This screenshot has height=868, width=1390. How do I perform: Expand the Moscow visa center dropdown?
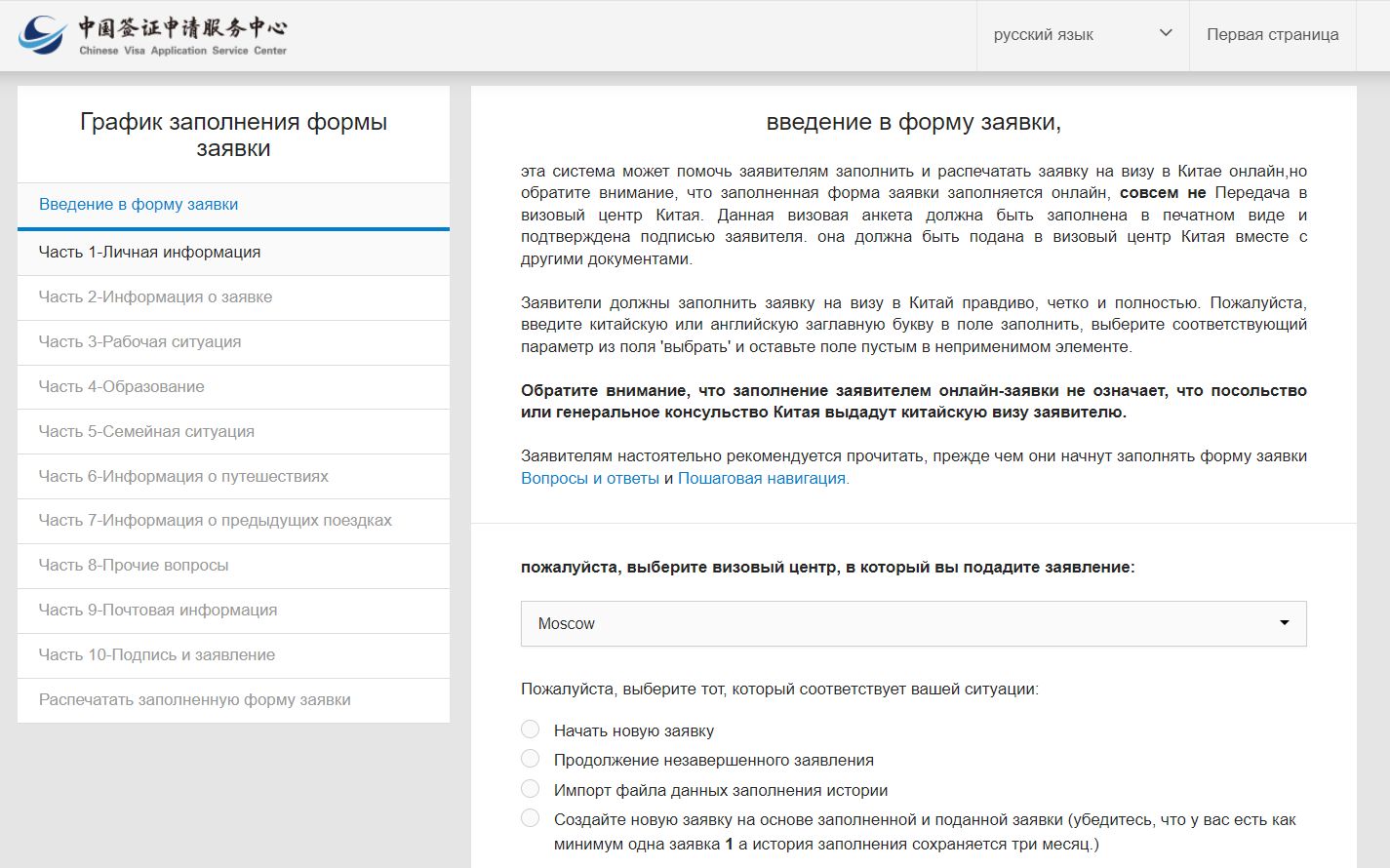[913, 623]
